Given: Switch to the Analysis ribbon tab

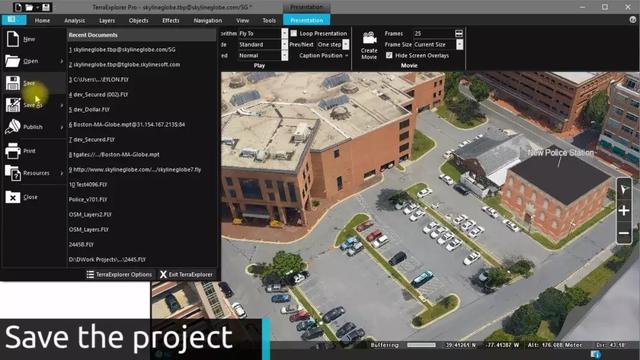Looking at the screenshot, I should 74,20.
